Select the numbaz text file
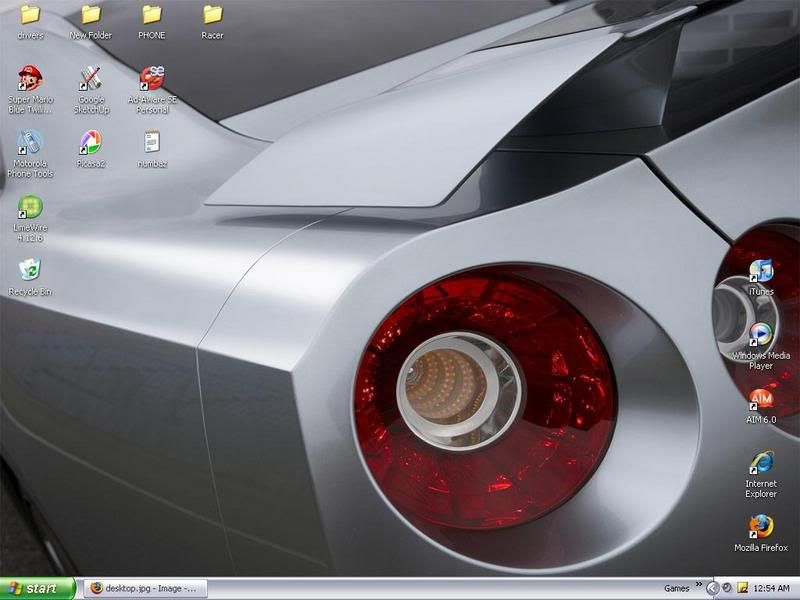 click(x=152, y=143)
